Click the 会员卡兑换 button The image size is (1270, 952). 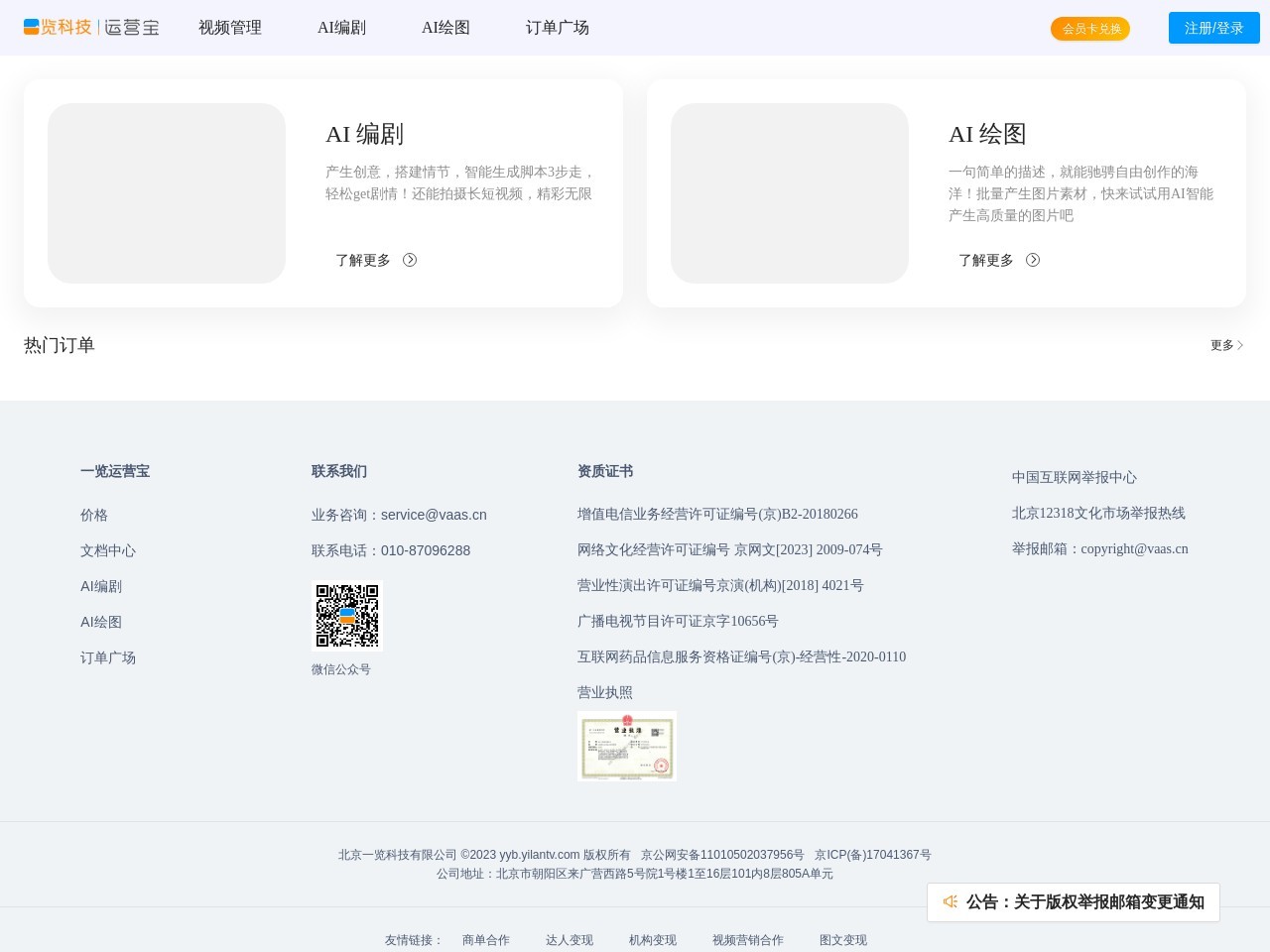(1090, 29)
